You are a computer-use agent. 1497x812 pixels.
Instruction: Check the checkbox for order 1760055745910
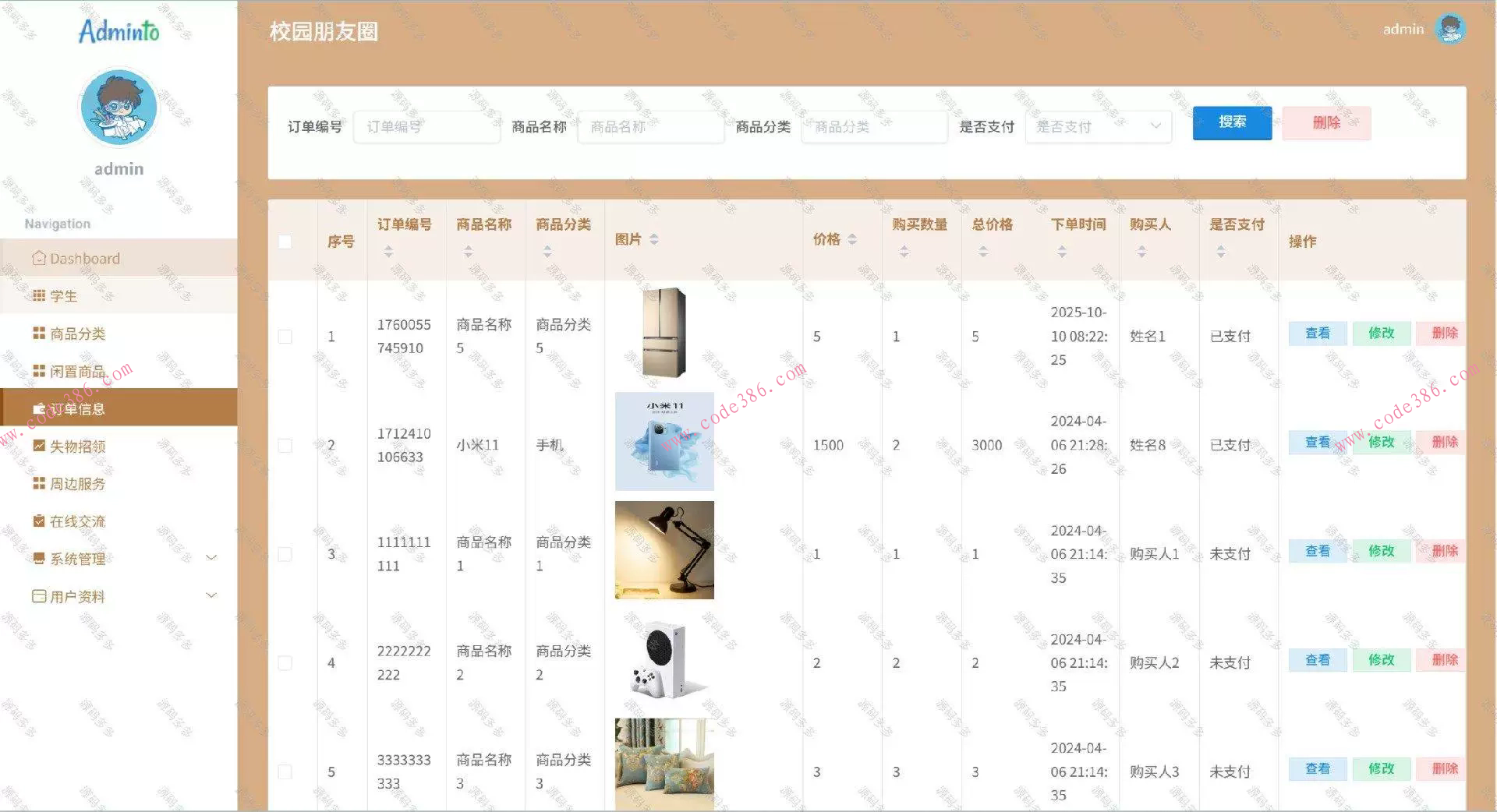coord(285,337)
